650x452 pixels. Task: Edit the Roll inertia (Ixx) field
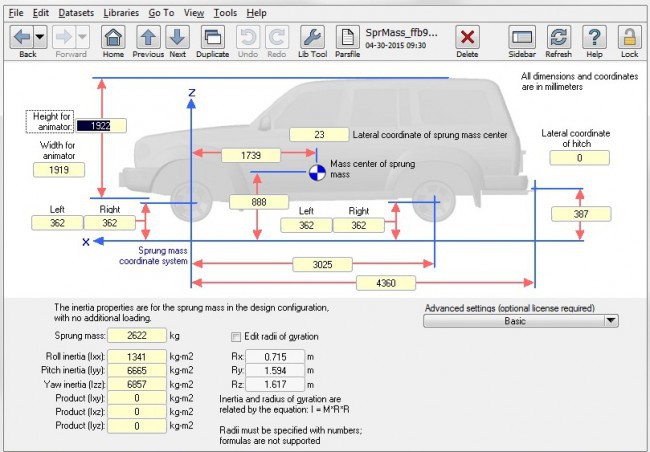click(x=137, y=357)
